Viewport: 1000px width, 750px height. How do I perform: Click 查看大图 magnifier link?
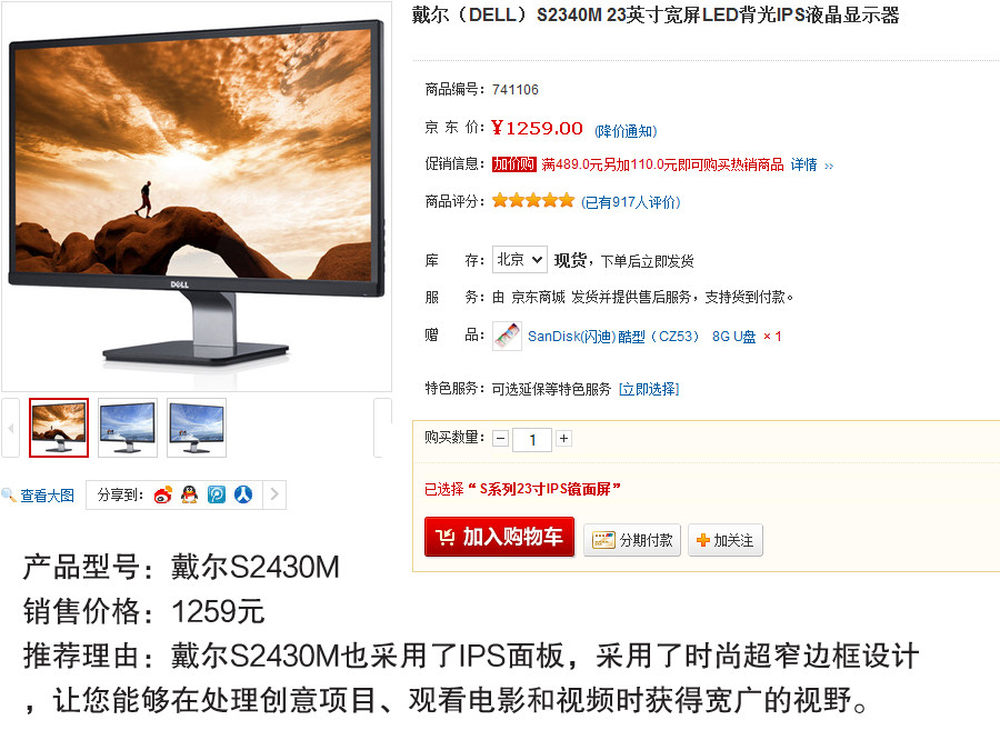pos(38,496)
